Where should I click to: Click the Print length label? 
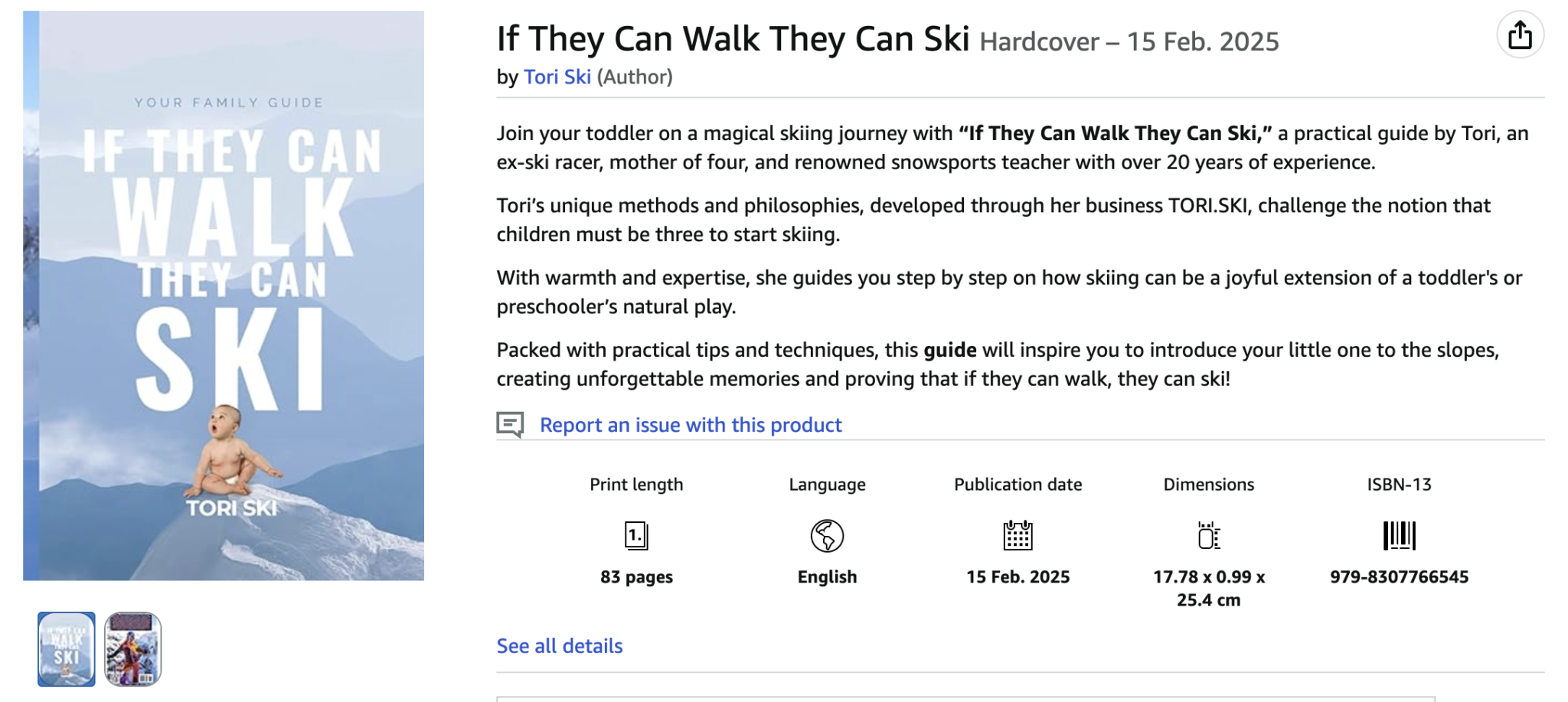click(x=636, y=485)
